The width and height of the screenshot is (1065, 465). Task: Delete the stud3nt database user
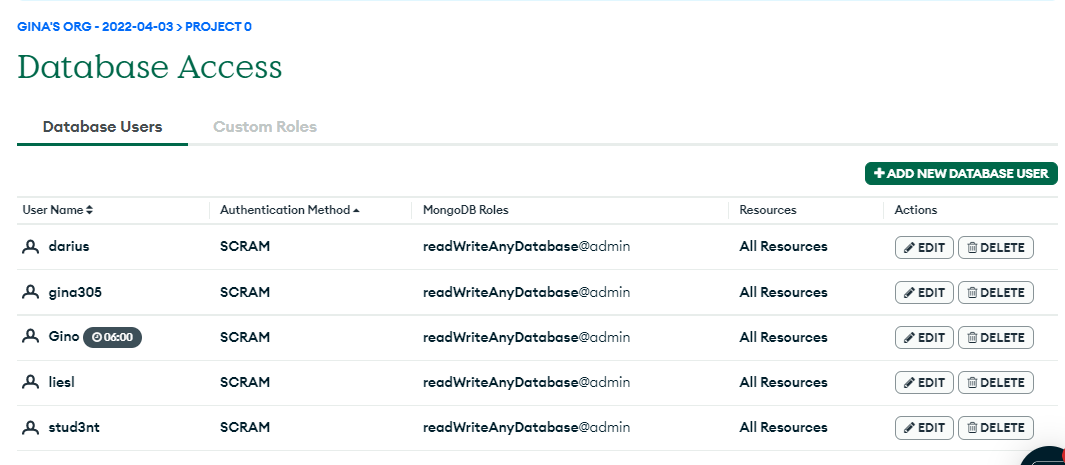[x=995, y=427]
